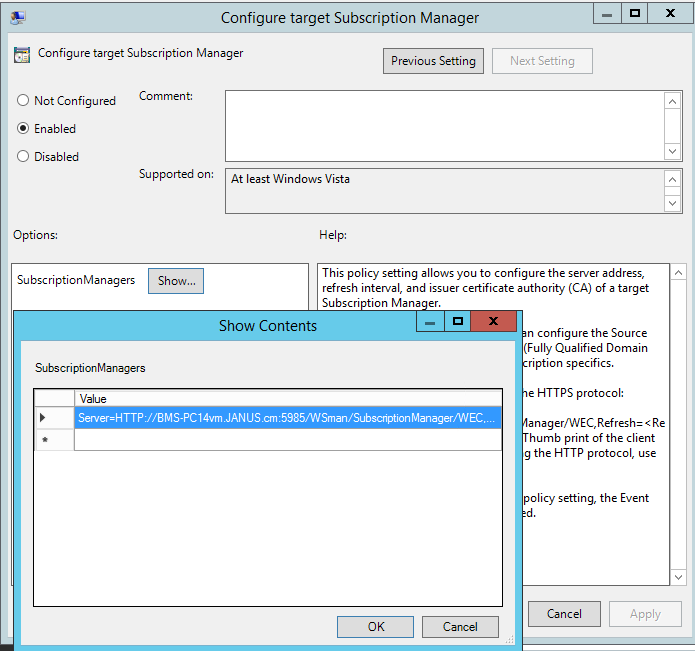
Task: Click the policy setting icon beside the title
Action: [x=22, y=54]
